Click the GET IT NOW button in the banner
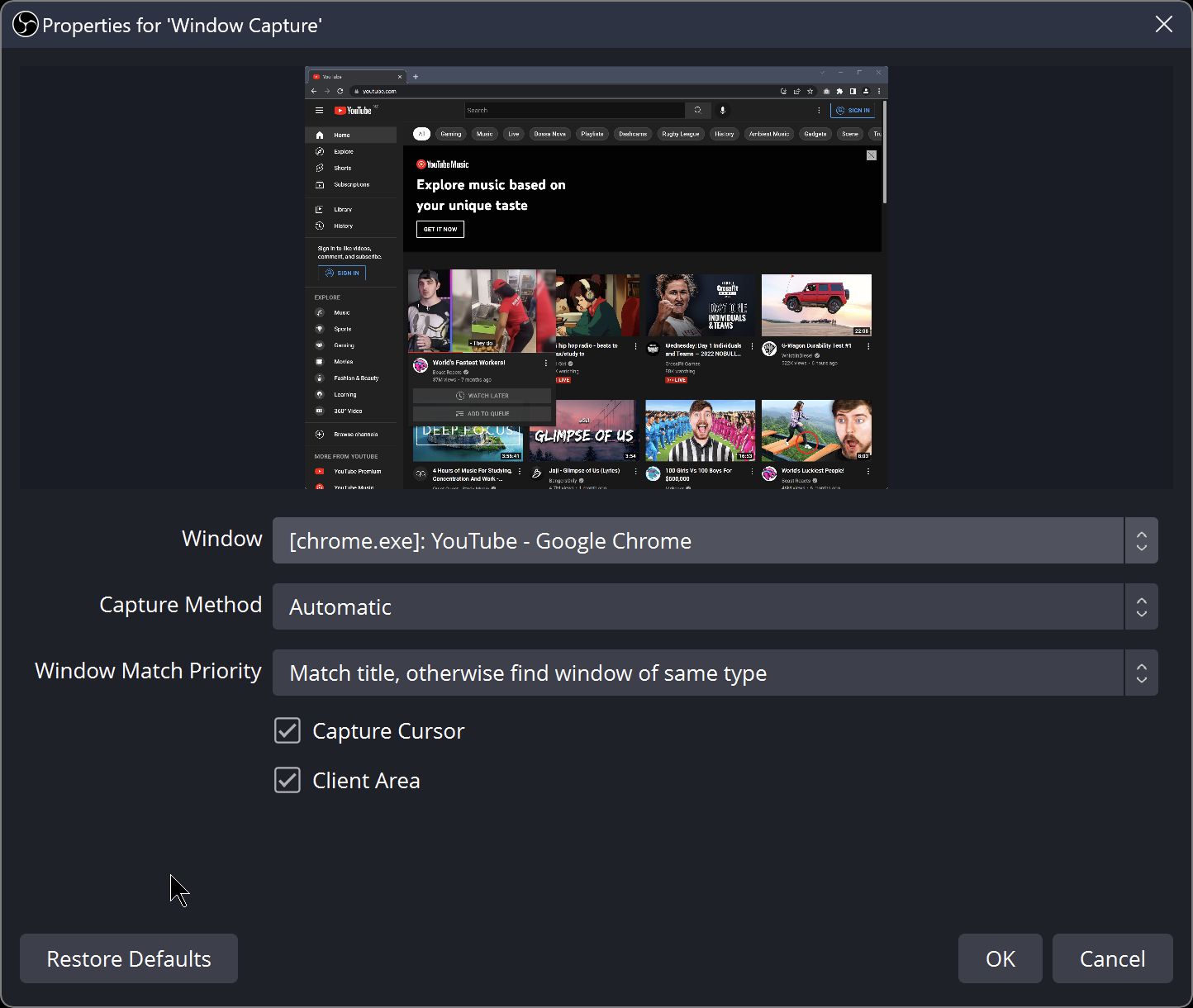Image resolution: width=1193 pixels, height=1008 pixels. coord(440,230)
